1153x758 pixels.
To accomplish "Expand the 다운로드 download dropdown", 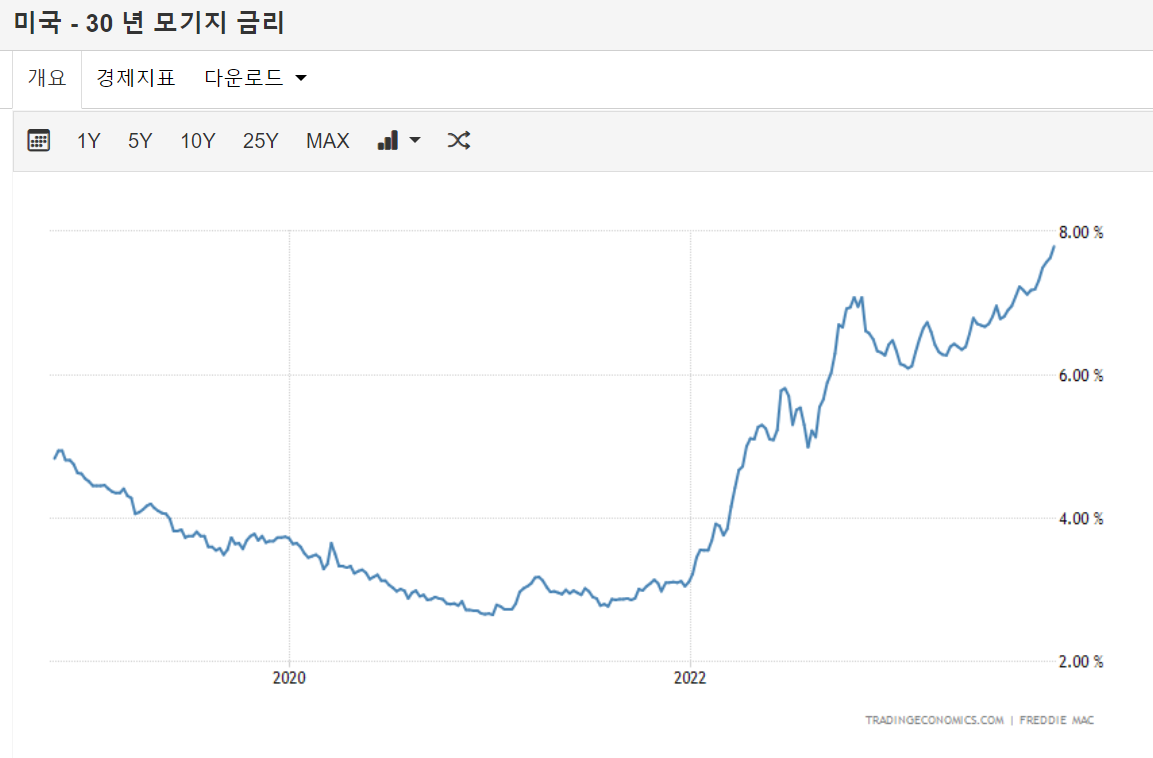I will [243, 77].
